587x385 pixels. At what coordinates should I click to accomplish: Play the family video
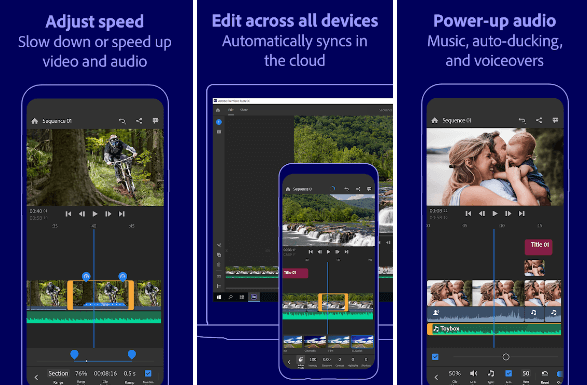[x=495, y=213]
